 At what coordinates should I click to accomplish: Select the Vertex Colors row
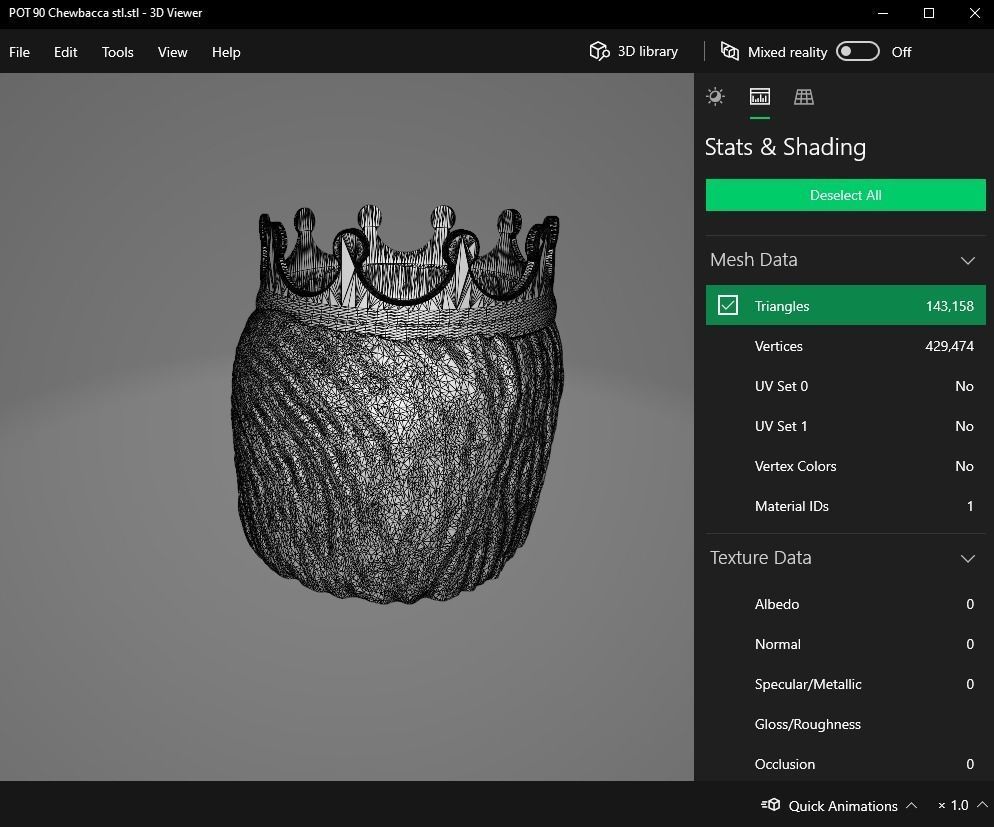846,466
